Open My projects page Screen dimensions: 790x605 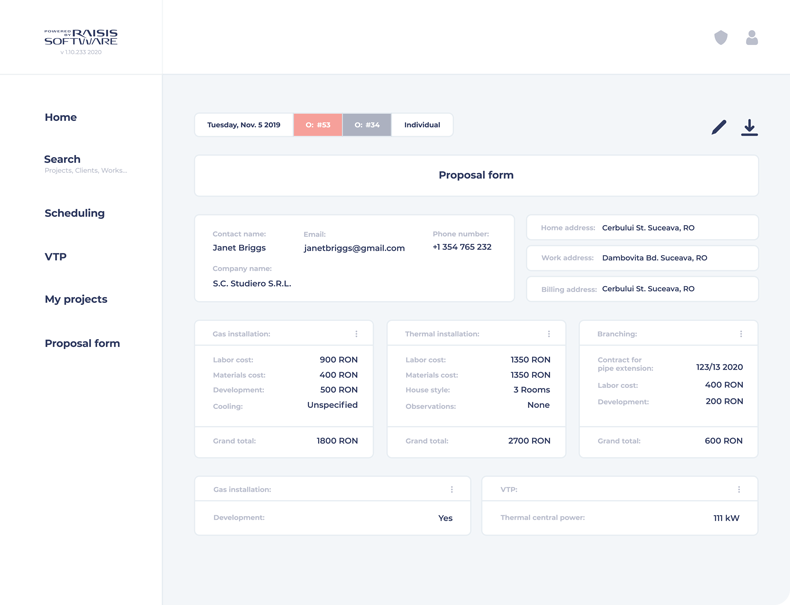click(75, 299)
